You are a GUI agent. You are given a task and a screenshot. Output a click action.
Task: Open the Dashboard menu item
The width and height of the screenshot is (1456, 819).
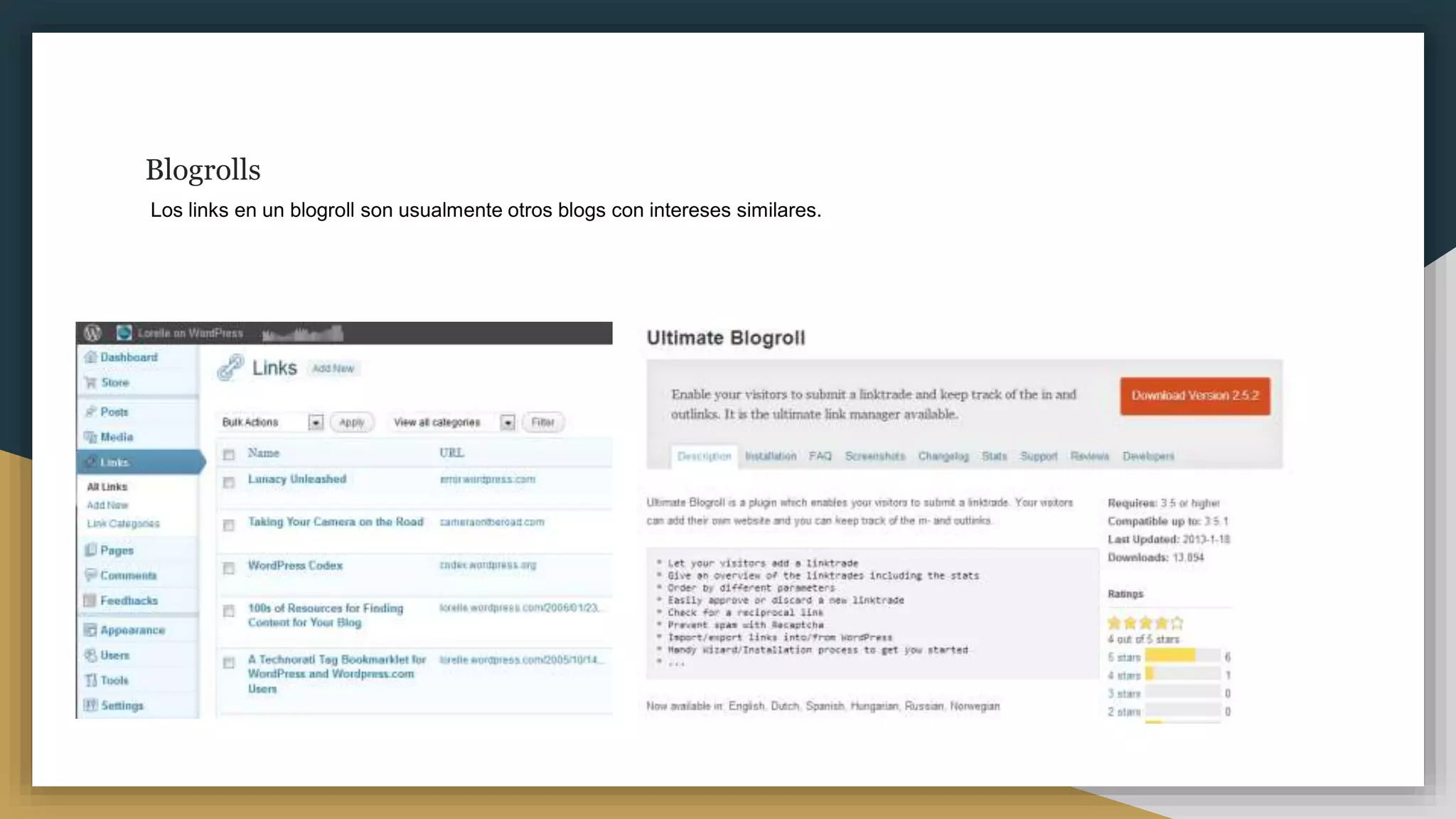[129, 357]
